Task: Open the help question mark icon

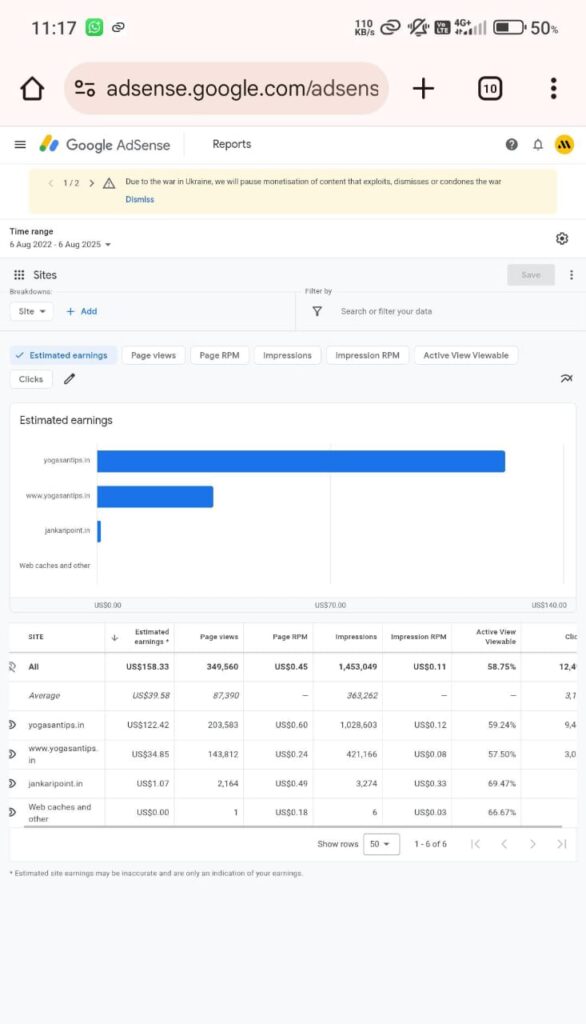Action: coord(512,144)
